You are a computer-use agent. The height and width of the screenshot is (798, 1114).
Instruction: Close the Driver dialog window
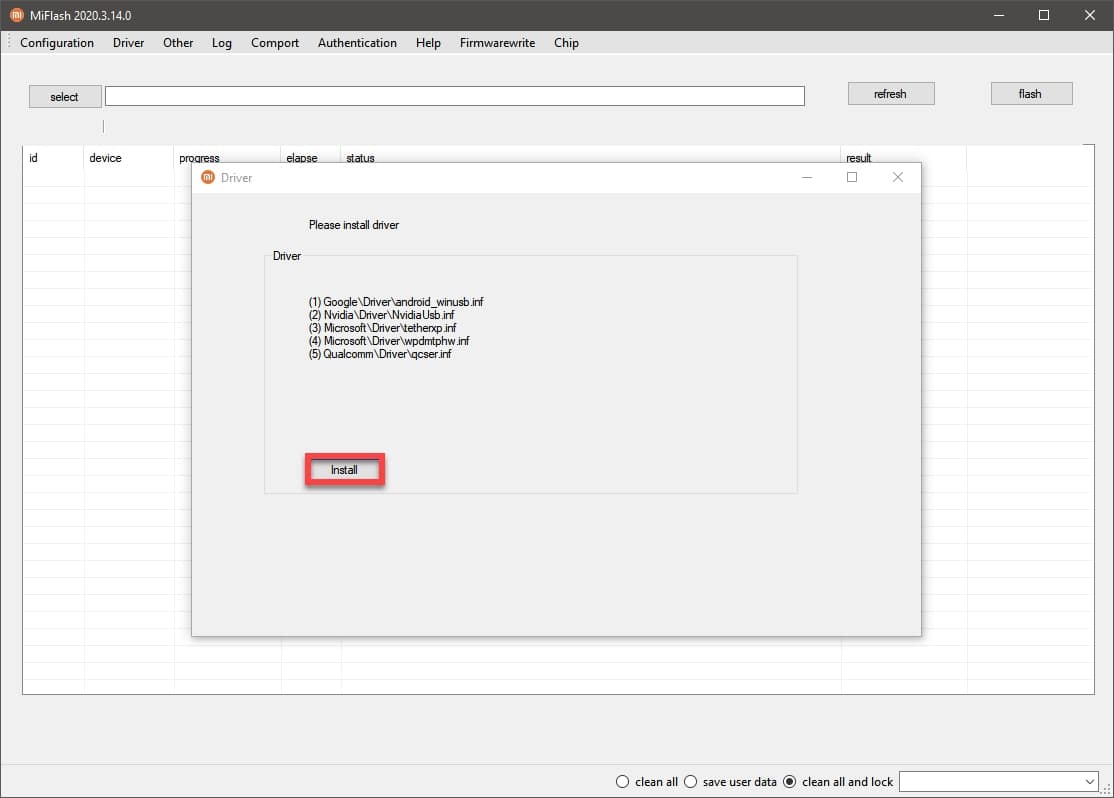tap(898, 177)
